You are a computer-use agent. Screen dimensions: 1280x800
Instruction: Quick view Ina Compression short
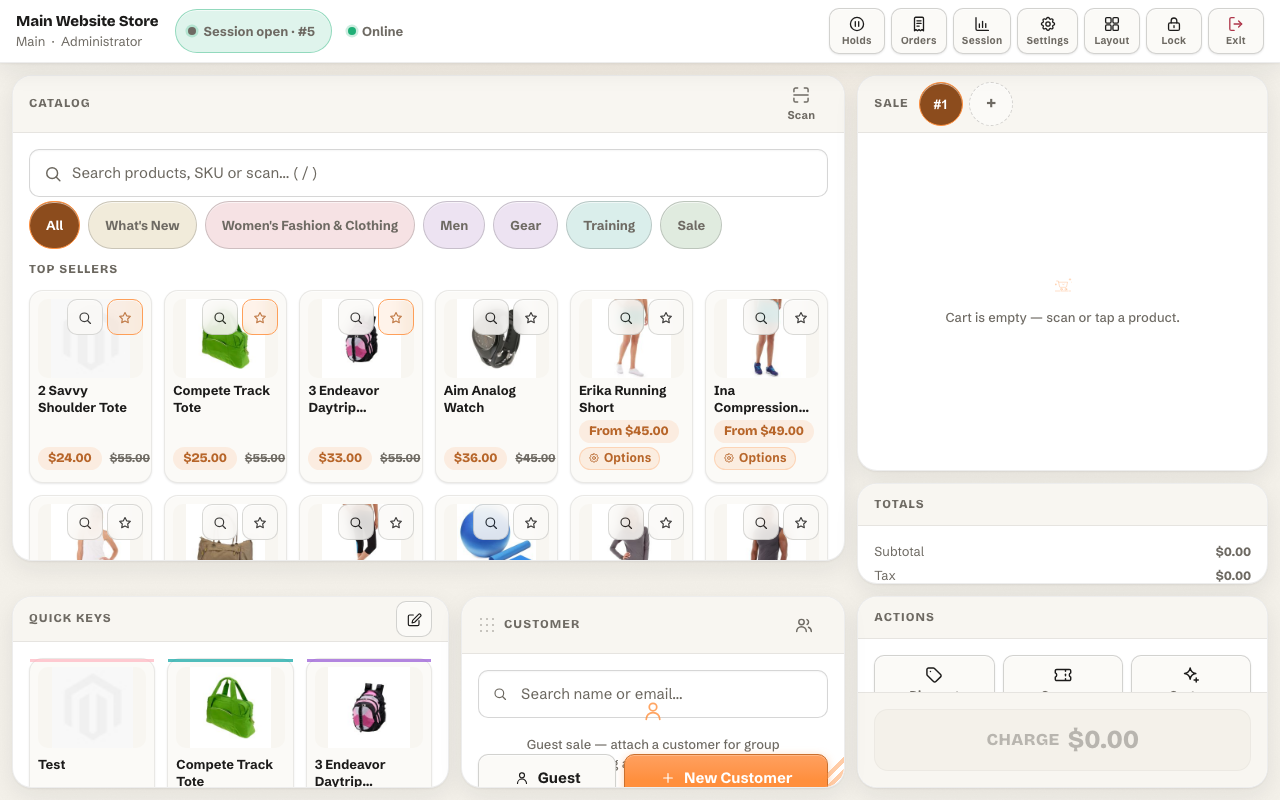click(x=761, y=317)
